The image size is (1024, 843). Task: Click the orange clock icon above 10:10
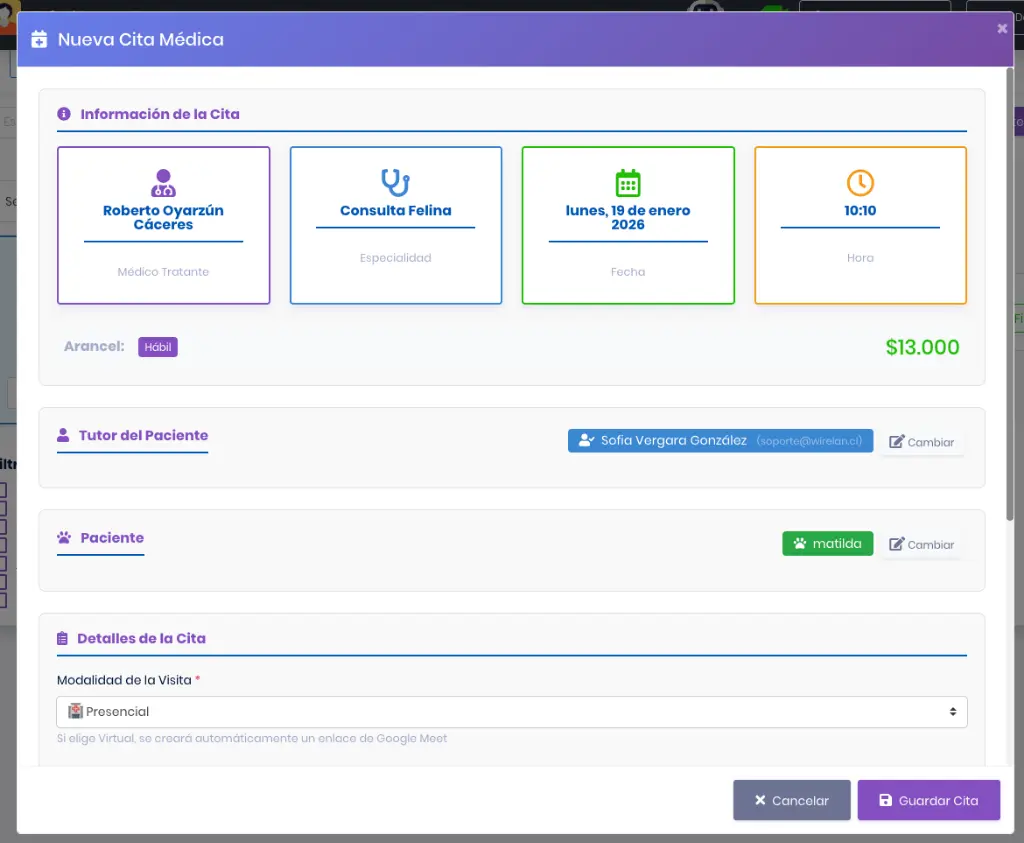(860, 183)
